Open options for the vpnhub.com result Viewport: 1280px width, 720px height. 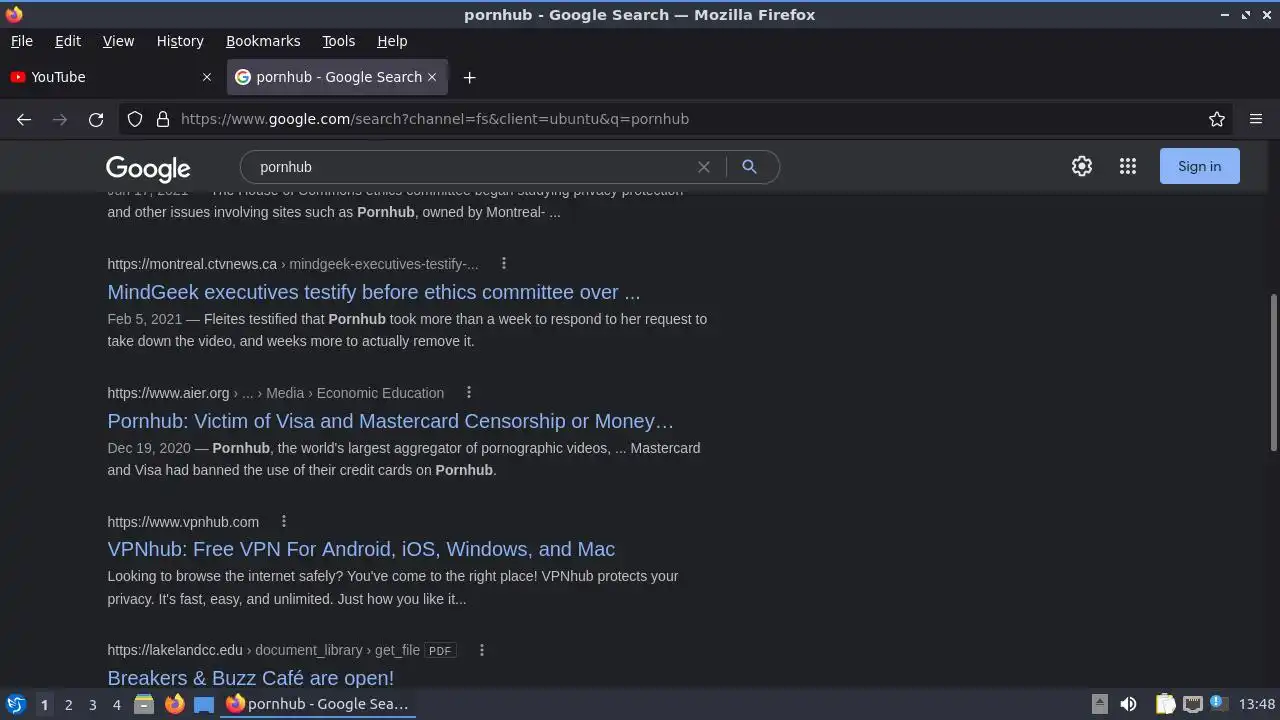pyautogui.click(x=284, y=522)
